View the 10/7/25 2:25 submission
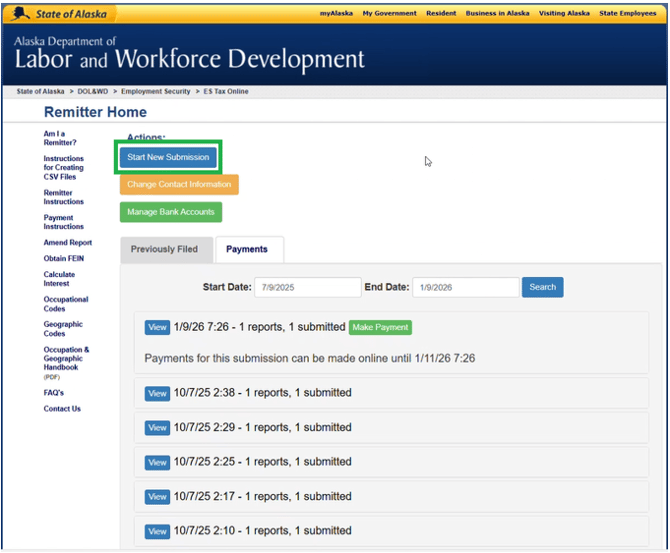 point(157,462)
